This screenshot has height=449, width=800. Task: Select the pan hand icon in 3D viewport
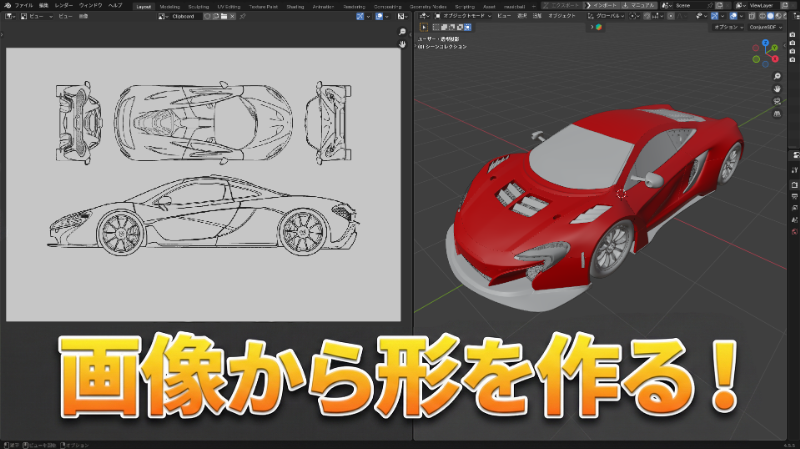pos(777,89)
